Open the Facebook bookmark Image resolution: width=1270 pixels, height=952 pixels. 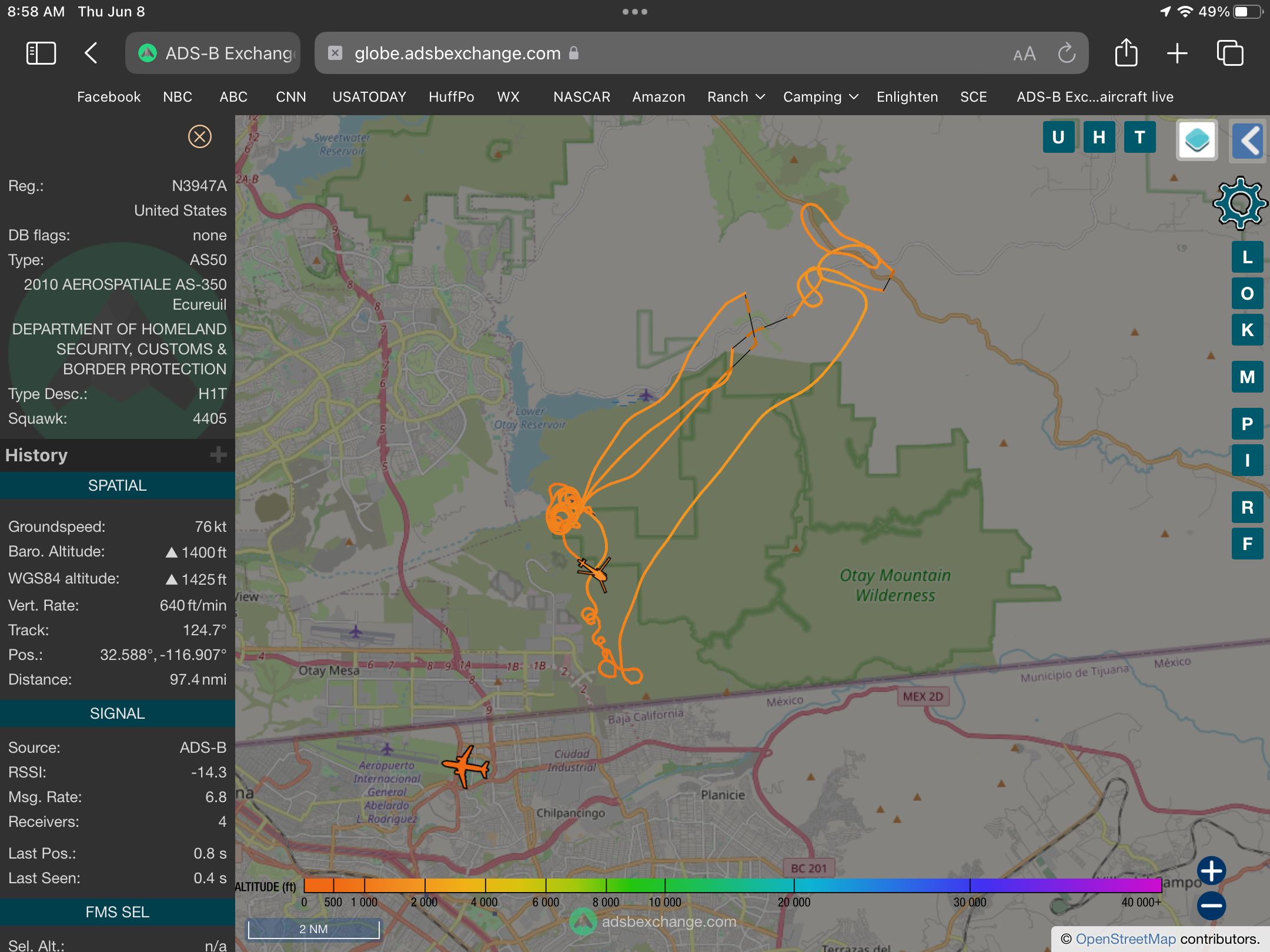pyautogui.click(x=109, y=97)
